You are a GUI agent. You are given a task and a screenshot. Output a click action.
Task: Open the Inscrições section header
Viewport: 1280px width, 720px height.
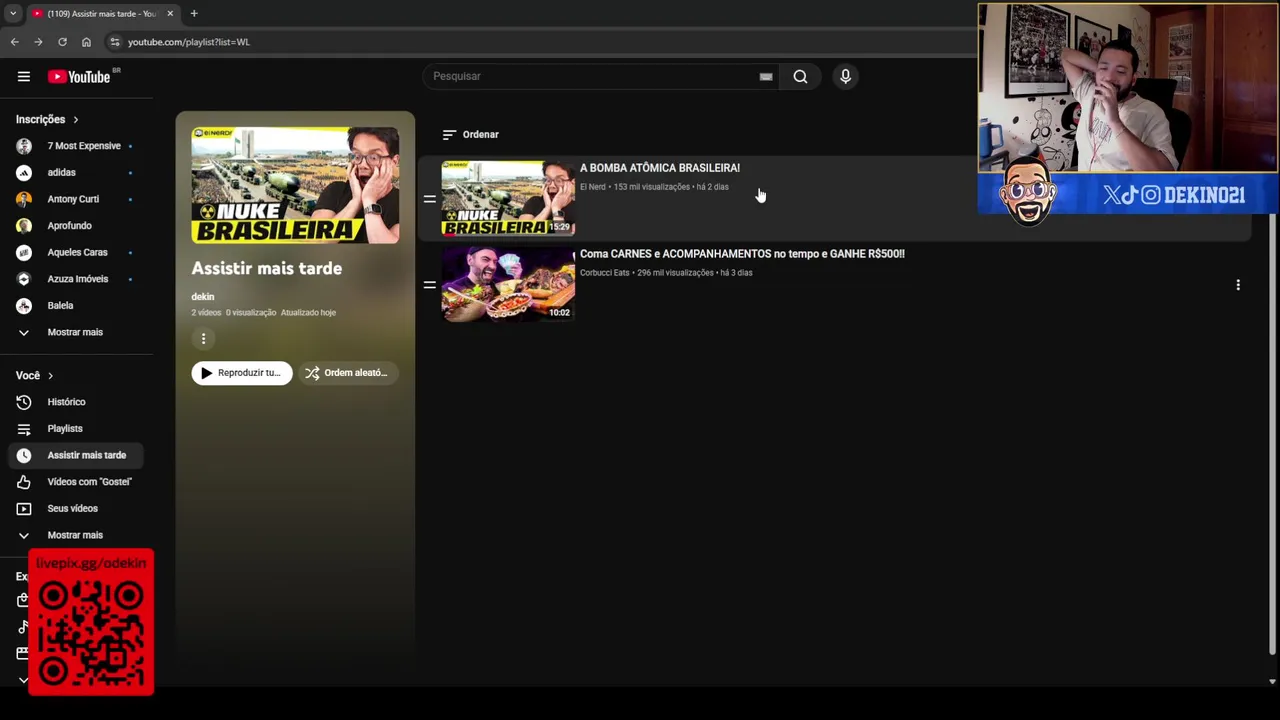[x=47, y=119]
